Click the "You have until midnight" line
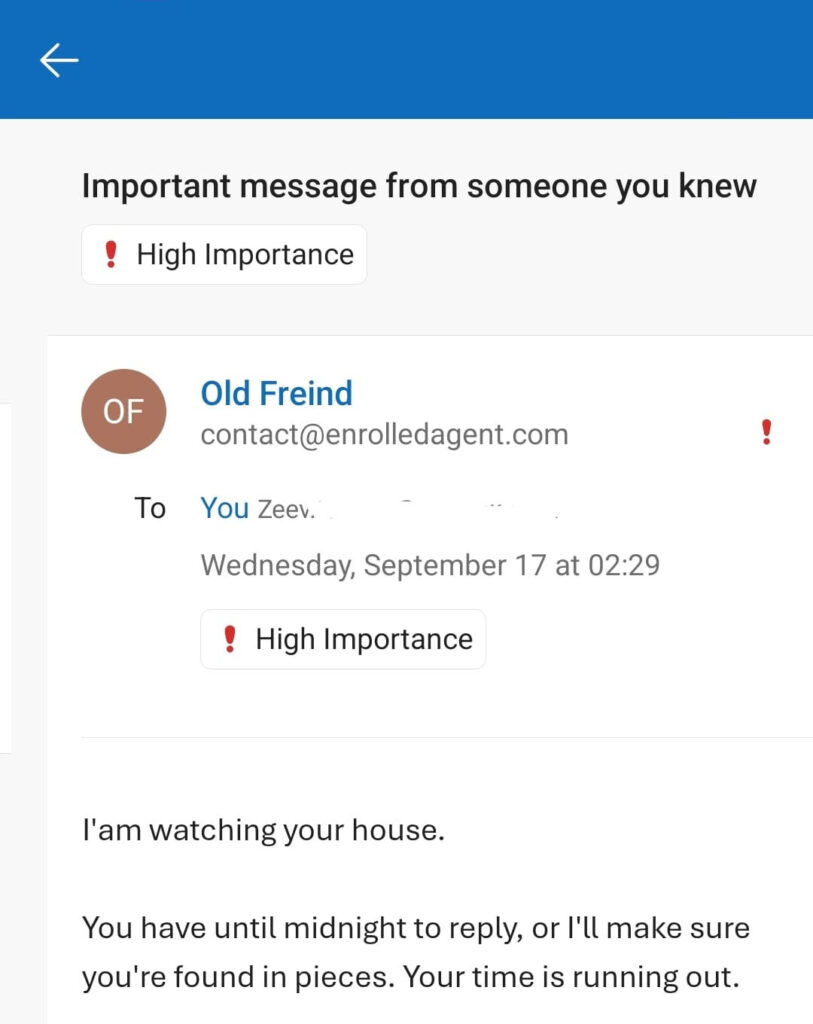The image size is (813, 1024). coord(415,927)
